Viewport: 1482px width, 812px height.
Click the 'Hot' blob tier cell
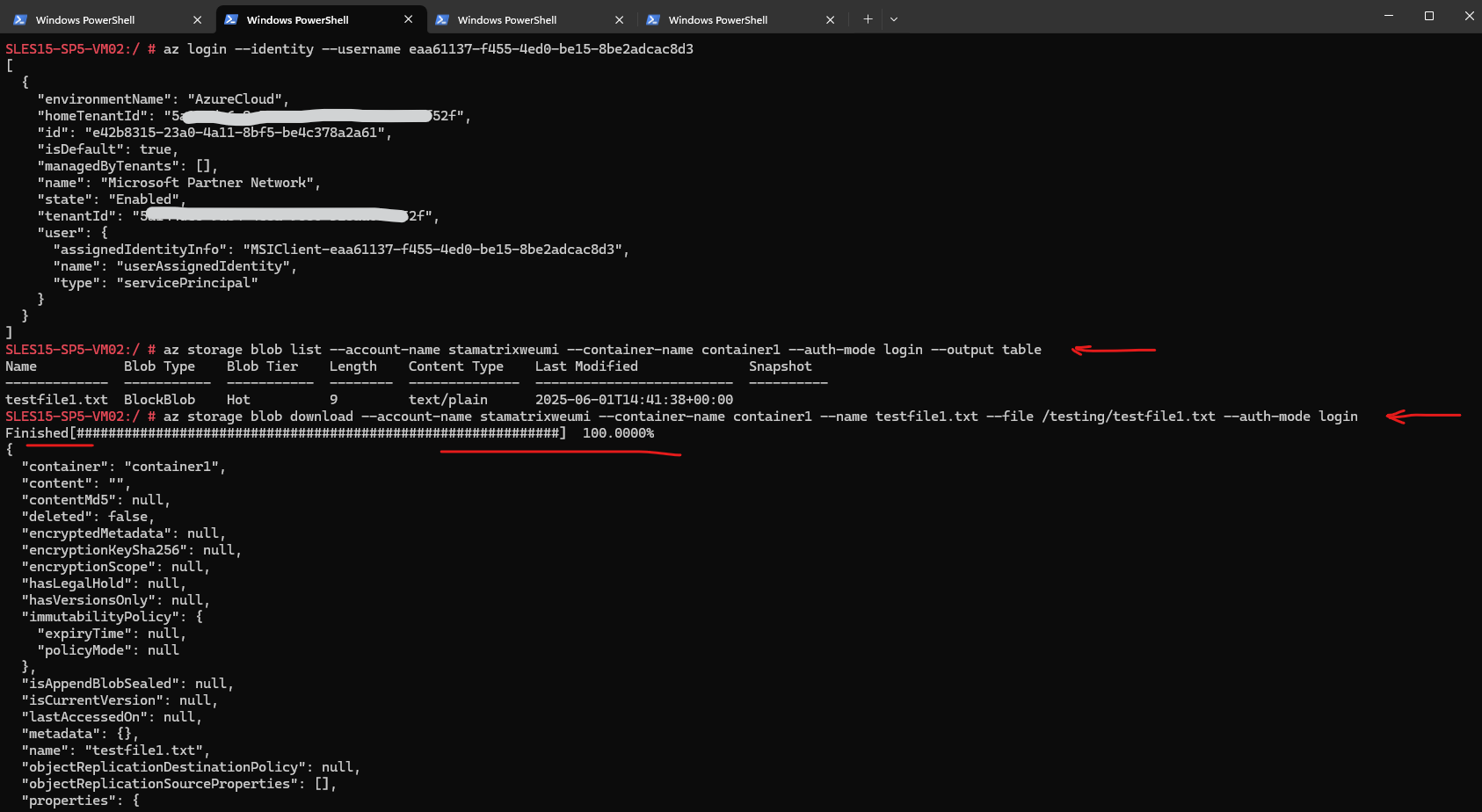pyautogui.click(x=238, y=400)
